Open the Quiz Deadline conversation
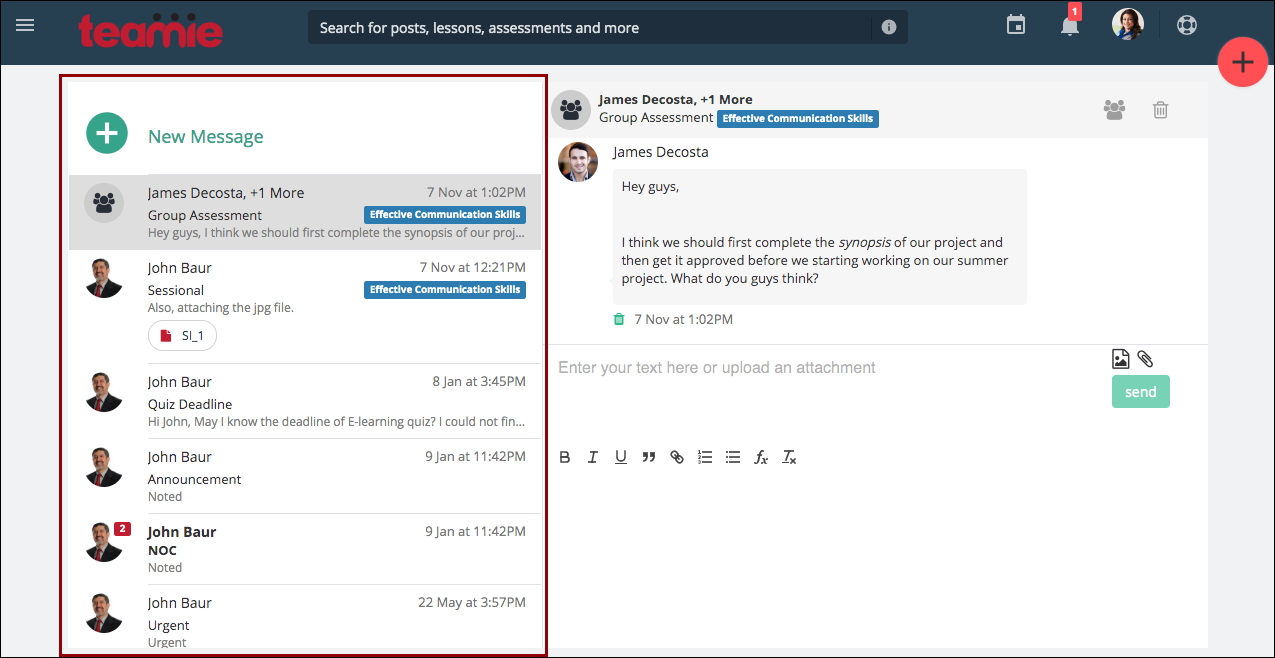 coord(305,401)
